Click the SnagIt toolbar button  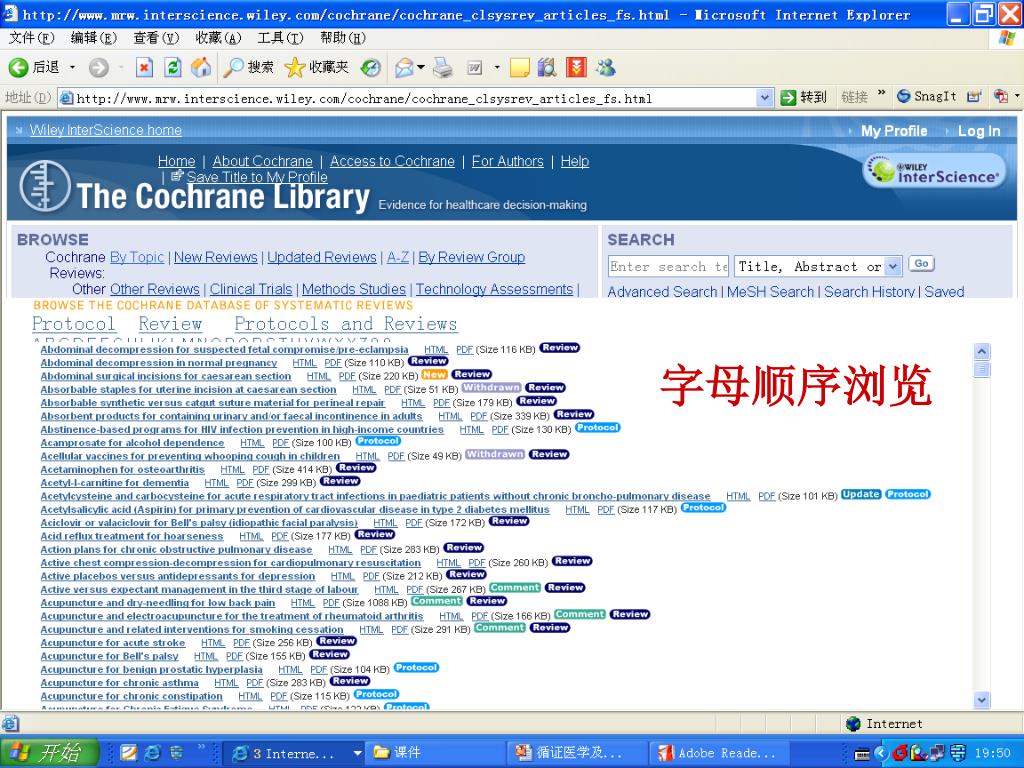(x=927, y=97)
